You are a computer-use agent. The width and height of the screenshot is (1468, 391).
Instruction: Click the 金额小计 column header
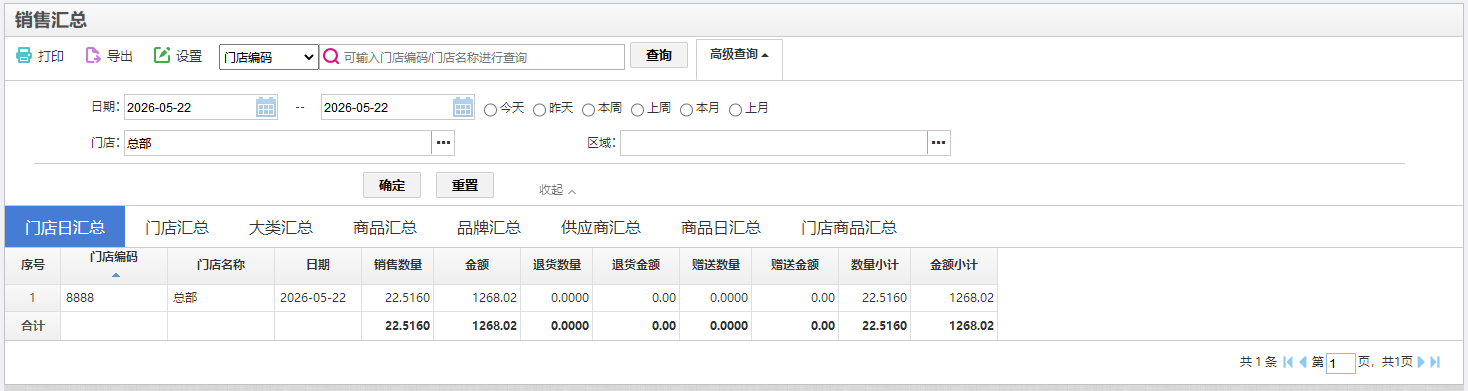[954, 265]
